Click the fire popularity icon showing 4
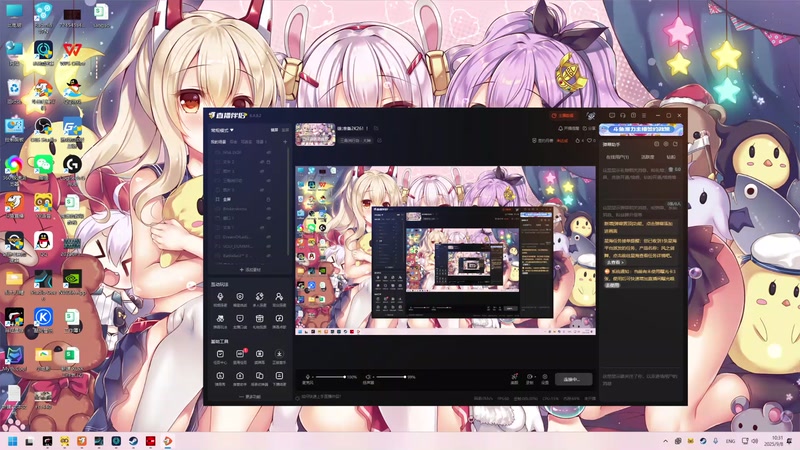Image resolution: width=800 pixels, height=450 pixels. [x=578, y=140]
